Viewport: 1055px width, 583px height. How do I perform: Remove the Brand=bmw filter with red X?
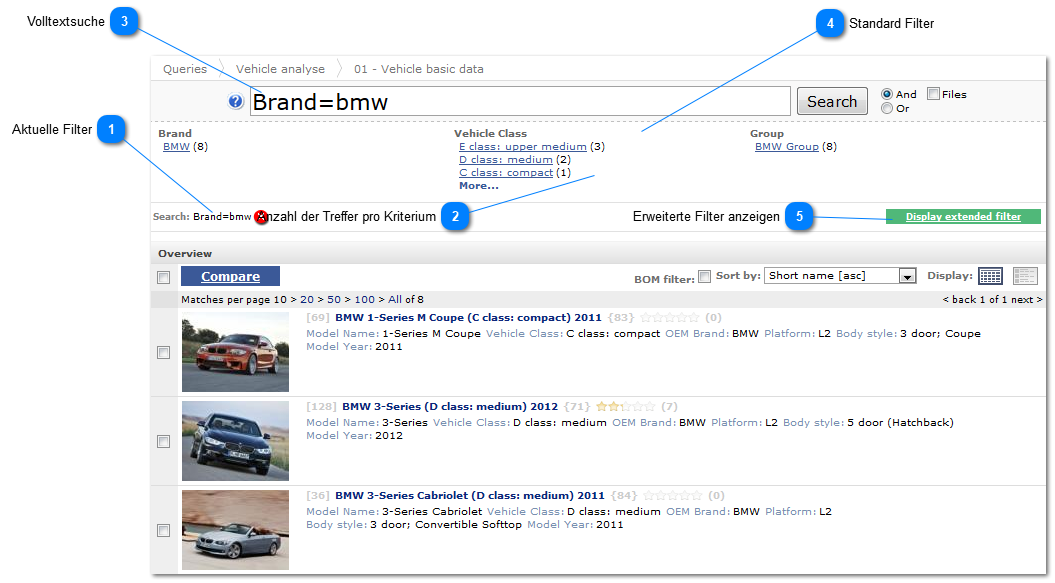pyautogui.click(x=261, y=217)
